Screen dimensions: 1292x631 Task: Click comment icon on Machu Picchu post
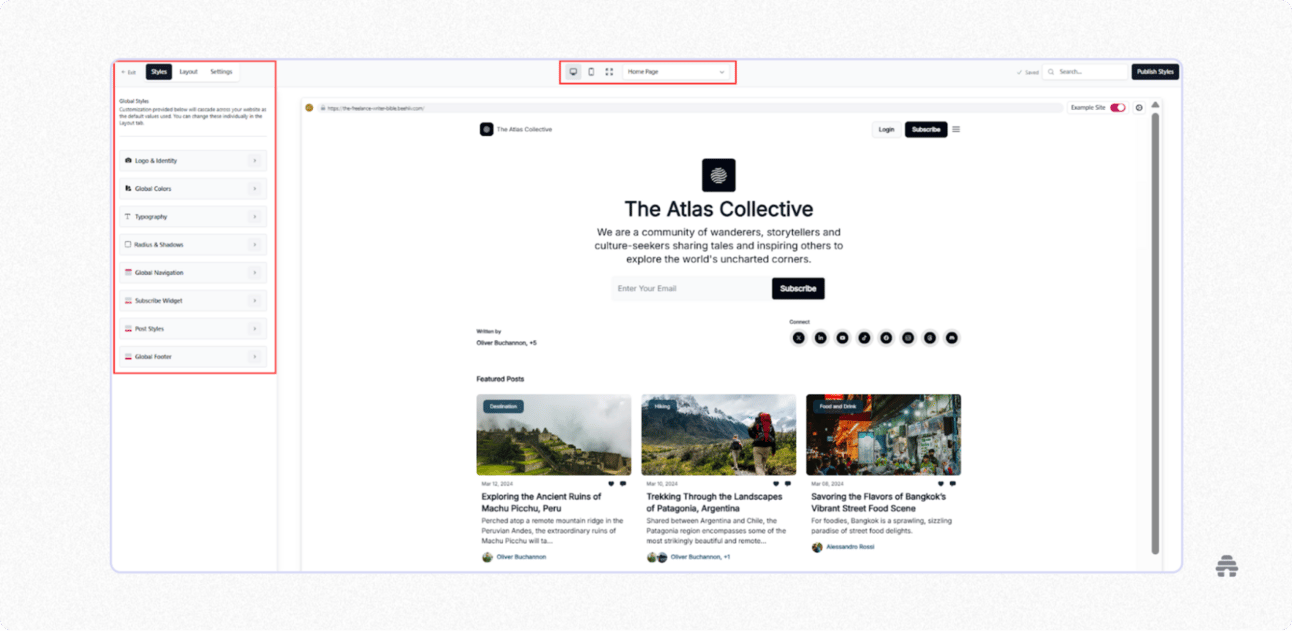[x=623, y=484]
